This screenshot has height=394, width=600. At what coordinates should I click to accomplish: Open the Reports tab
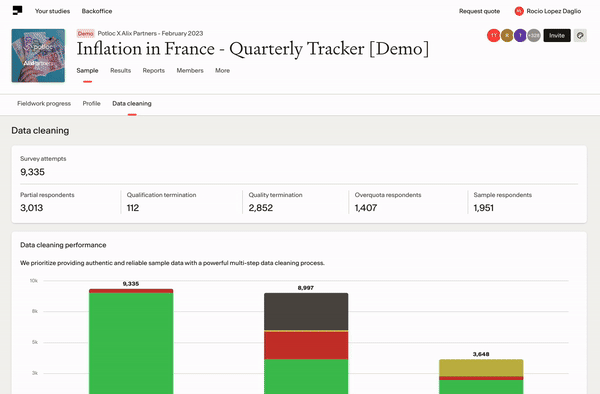(153, 70)
